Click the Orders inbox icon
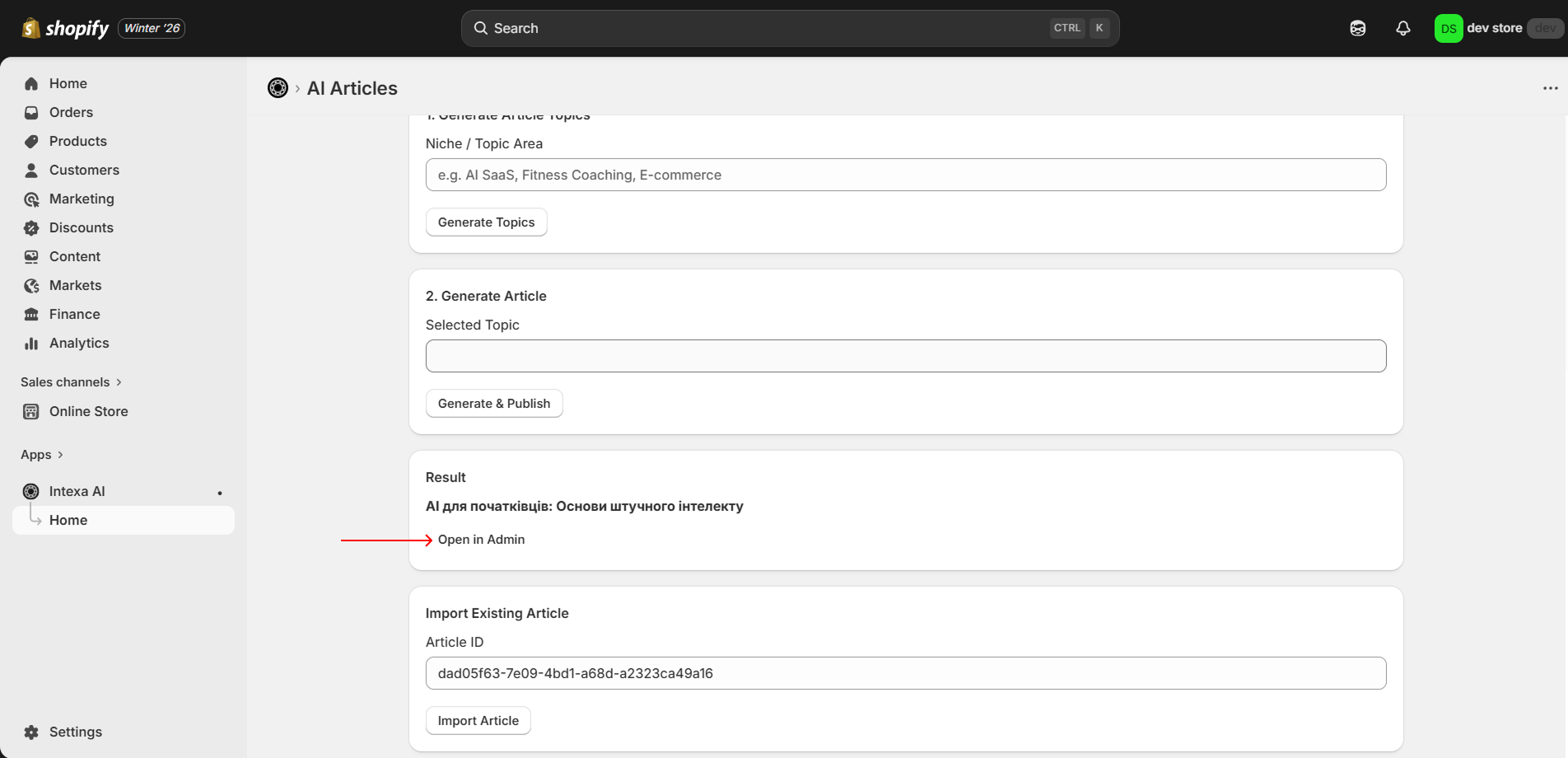The width and height of the screenshot is (1568, 758). pos(31,113)
